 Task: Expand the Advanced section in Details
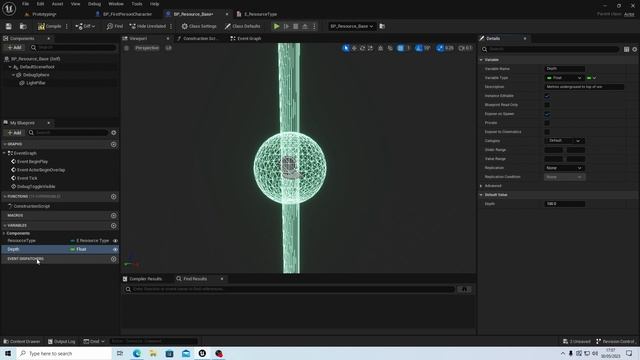point(481,186)
